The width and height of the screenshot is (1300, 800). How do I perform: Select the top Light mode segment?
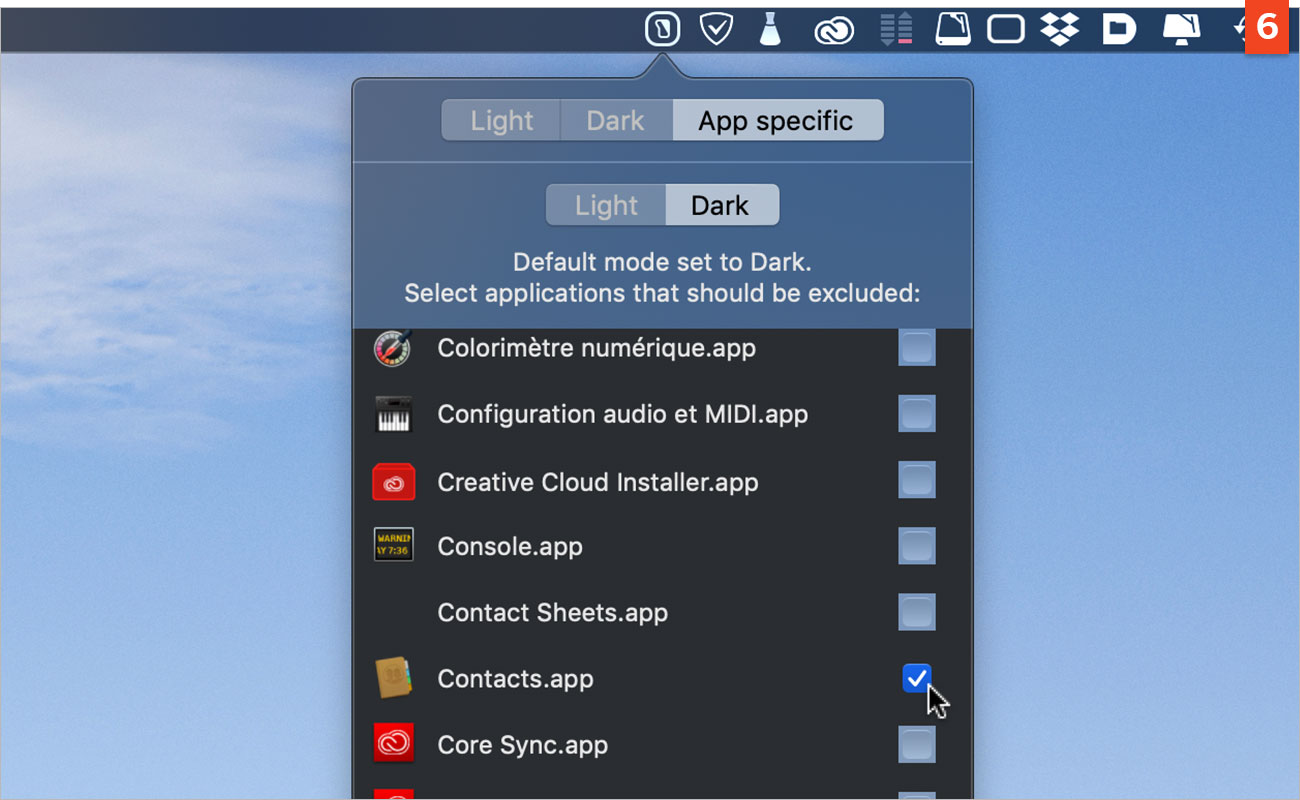tap(501, 120)
